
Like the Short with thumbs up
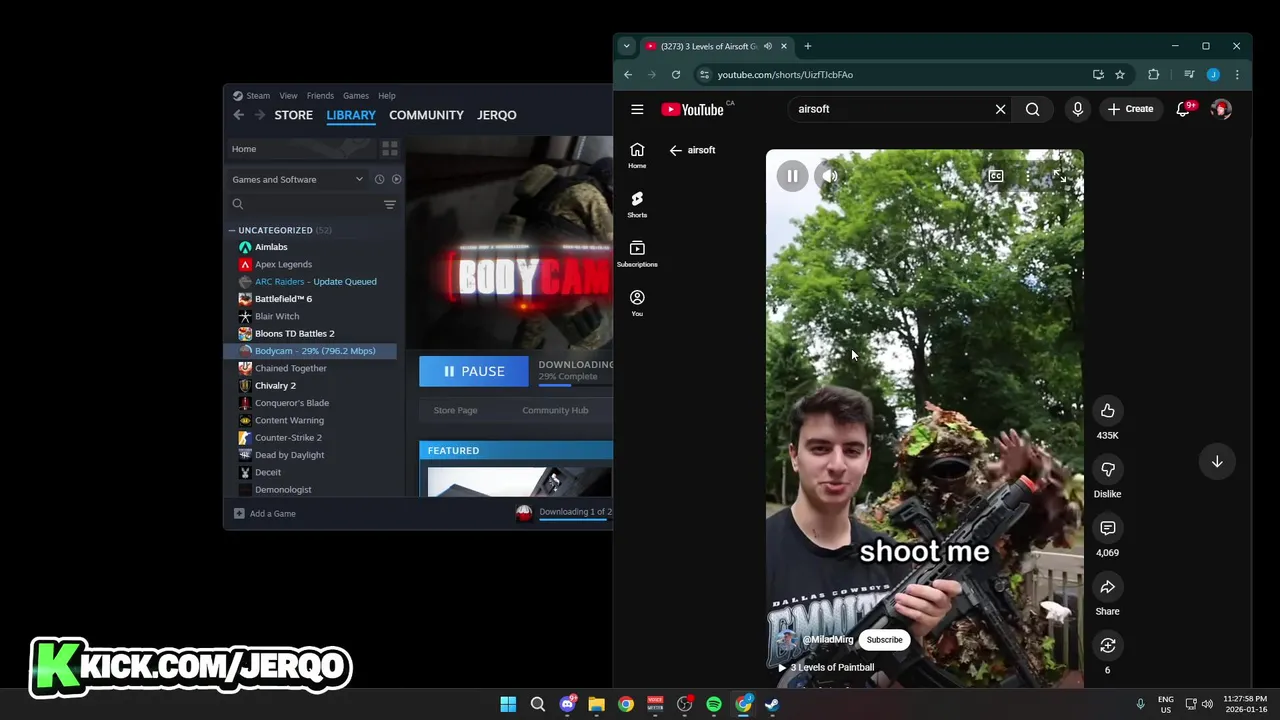tap(1107, 411)
